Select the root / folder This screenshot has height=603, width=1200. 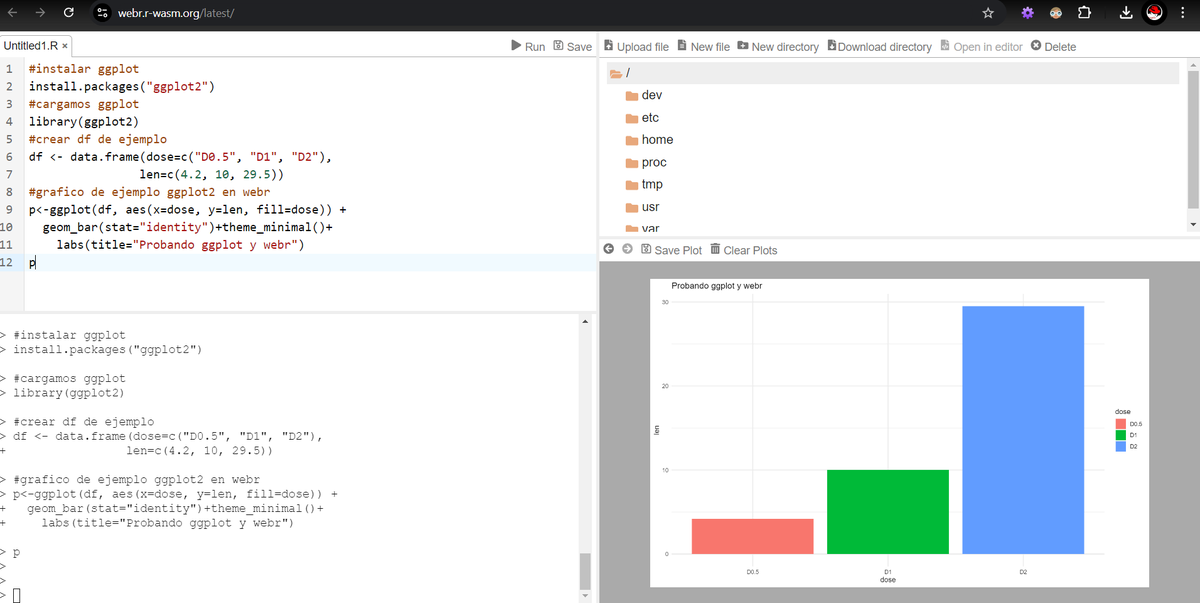pyautogui.click(x=894, y=73)
